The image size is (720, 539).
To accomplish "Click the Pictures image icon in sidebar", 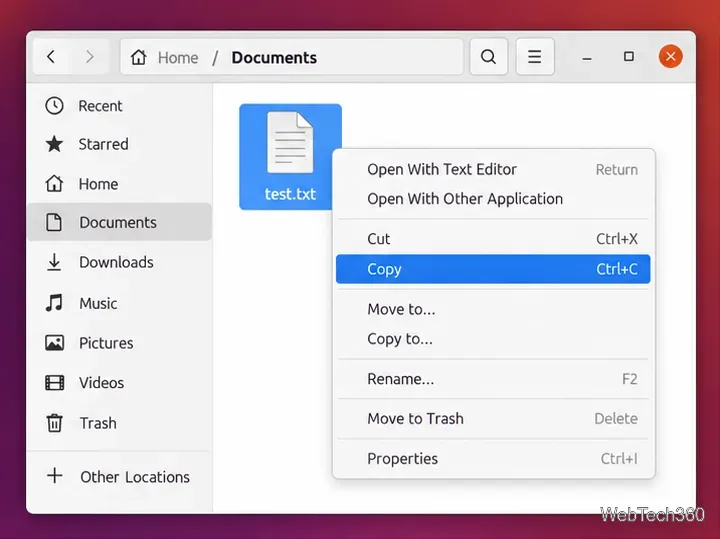I will click(x=54, y=343).
